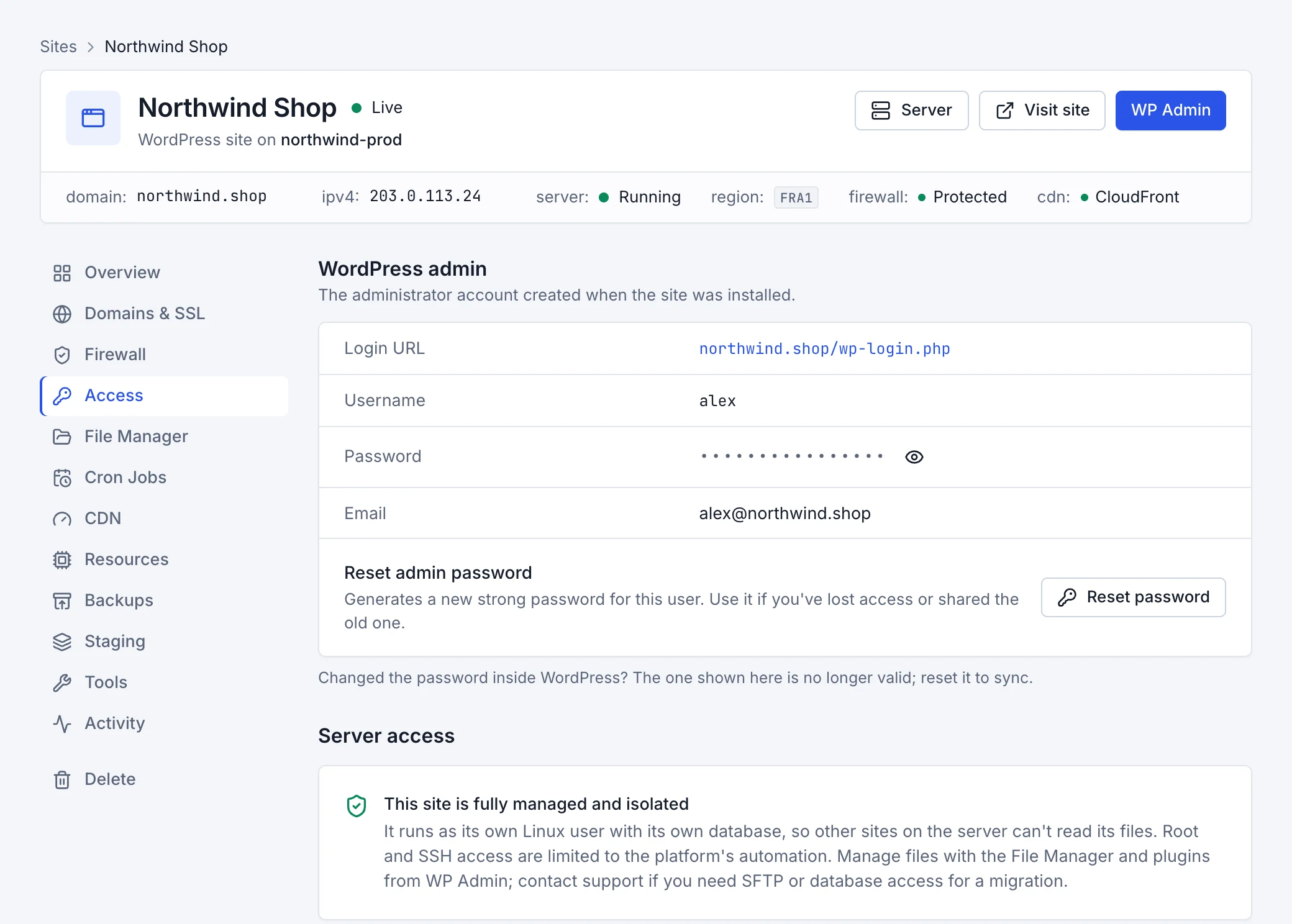This screenshot has width=1292, height=924.
Task: Click the email alex@northwind.shop
Action: pyautogui.click(x=785, y=514)
